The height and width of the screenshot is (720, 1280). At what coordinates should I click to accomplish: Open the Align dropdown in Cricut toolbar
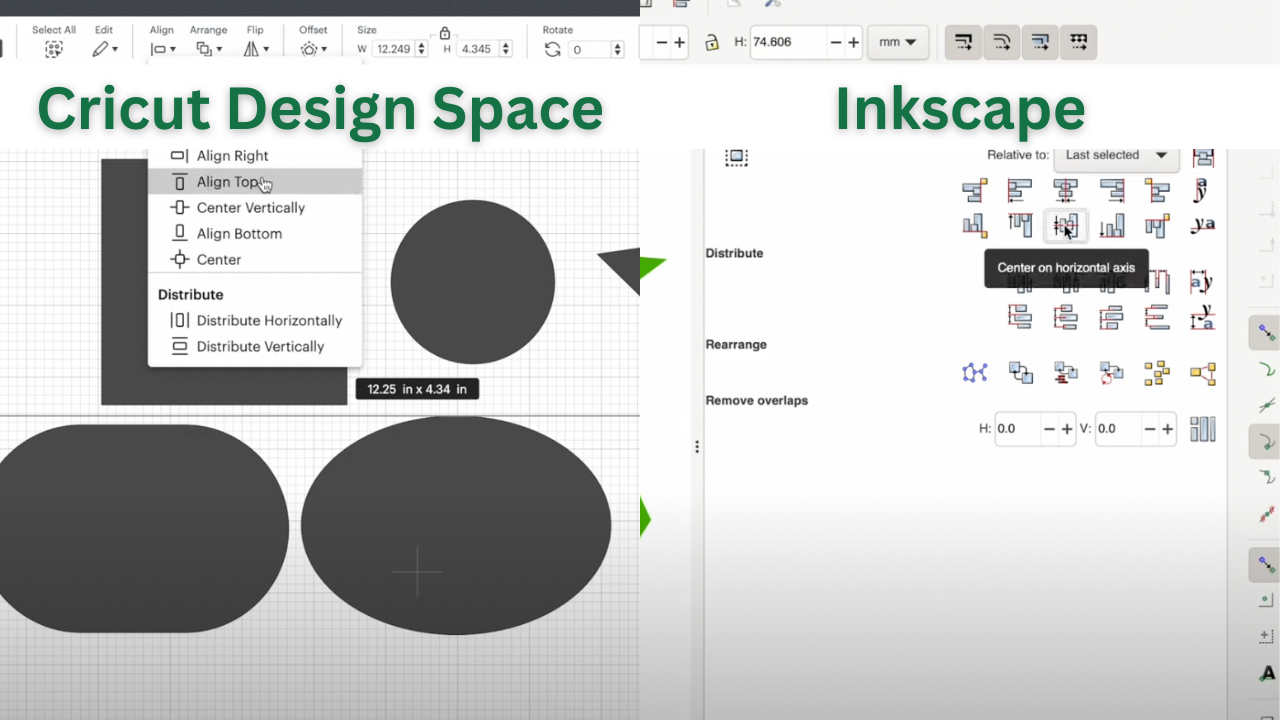[161, 47]
